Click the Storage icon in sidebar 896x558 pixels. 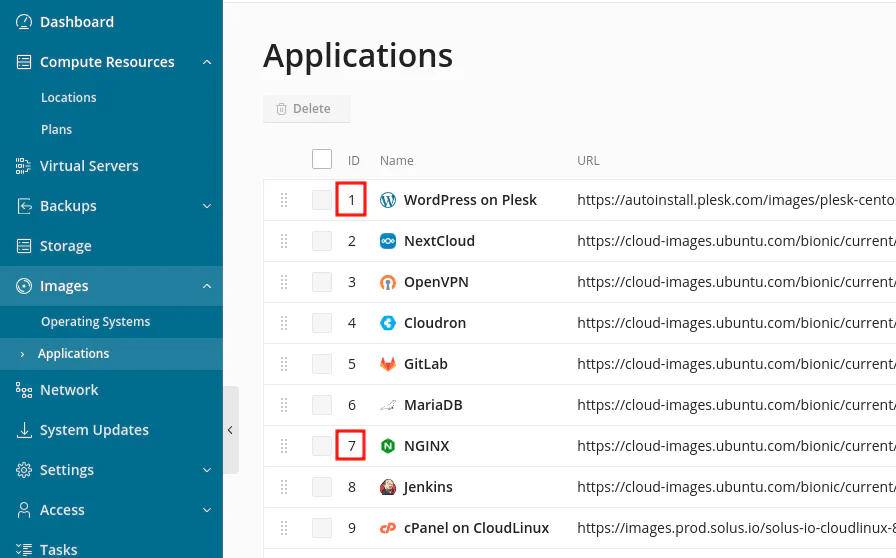point(24,246)
